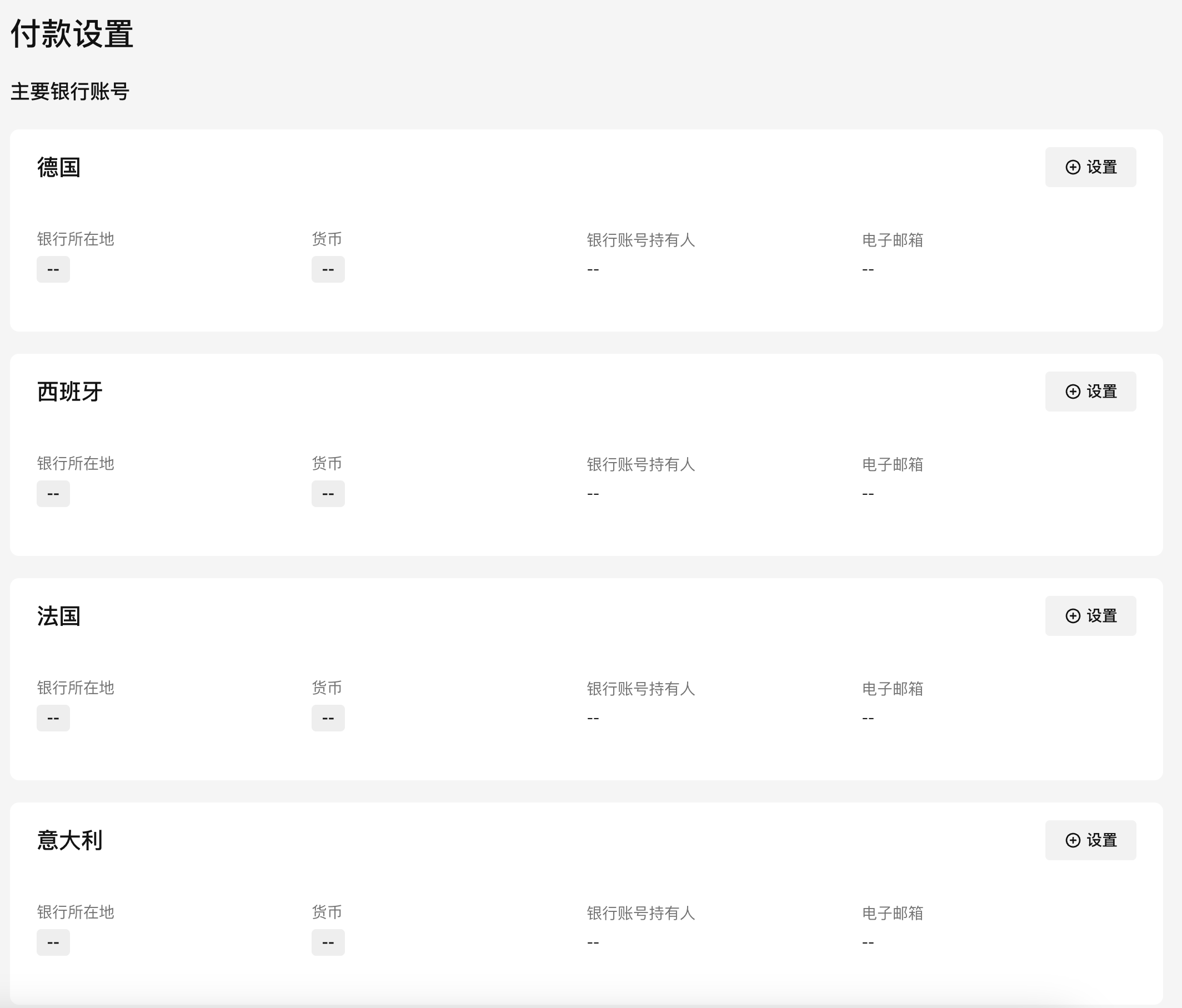
Task: Click the 货币 badge for 法国
Action: click(x=328, y=718)
